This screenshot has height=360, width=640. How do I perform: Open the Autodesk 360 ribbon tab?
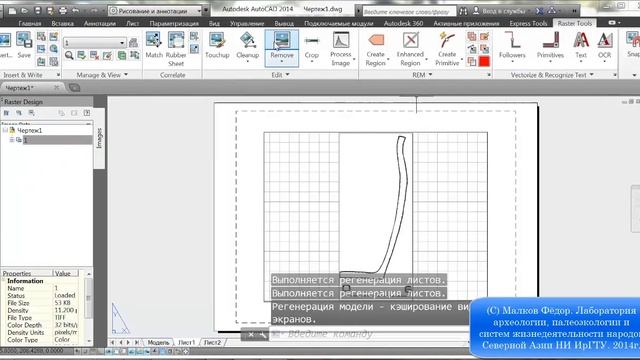coord(403,23)
